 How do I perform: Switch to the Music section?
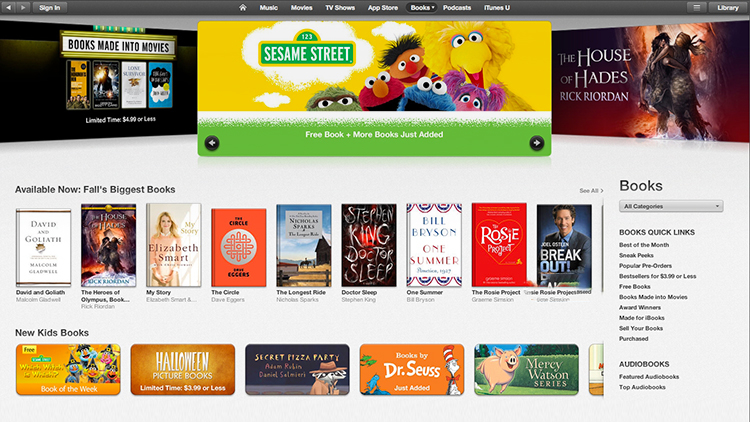(x=268, y=8)
